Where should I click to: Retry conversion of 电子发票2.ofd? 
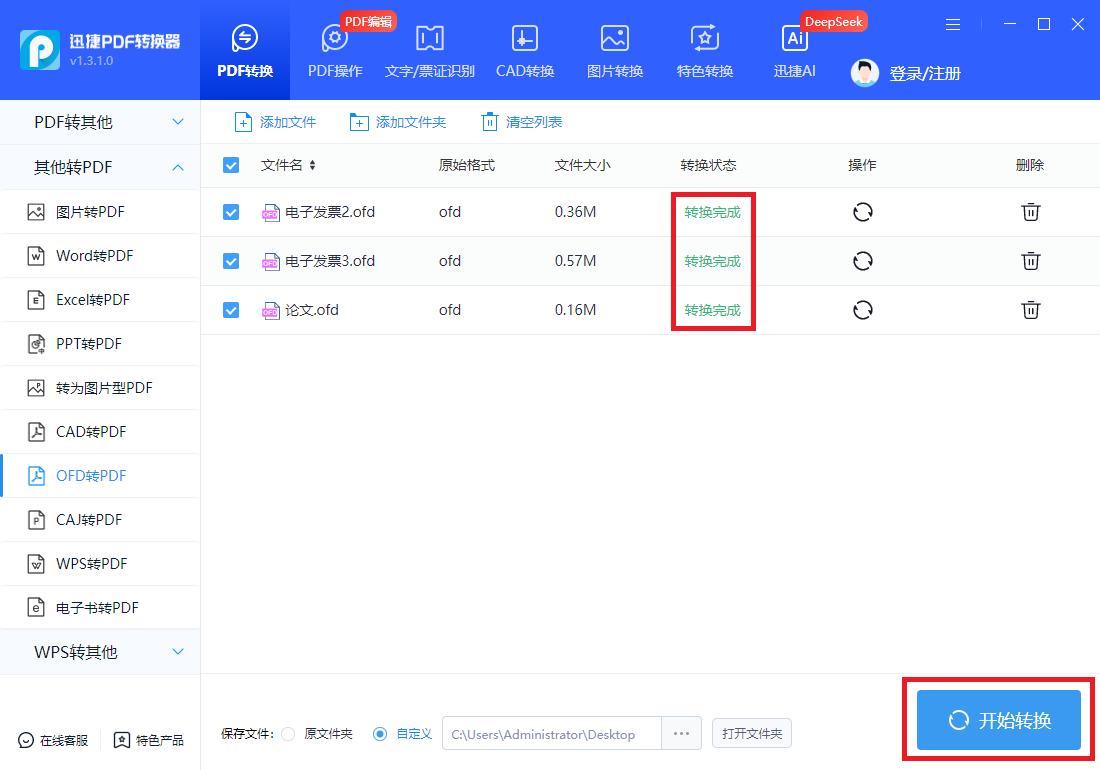[x=862, y=212]
